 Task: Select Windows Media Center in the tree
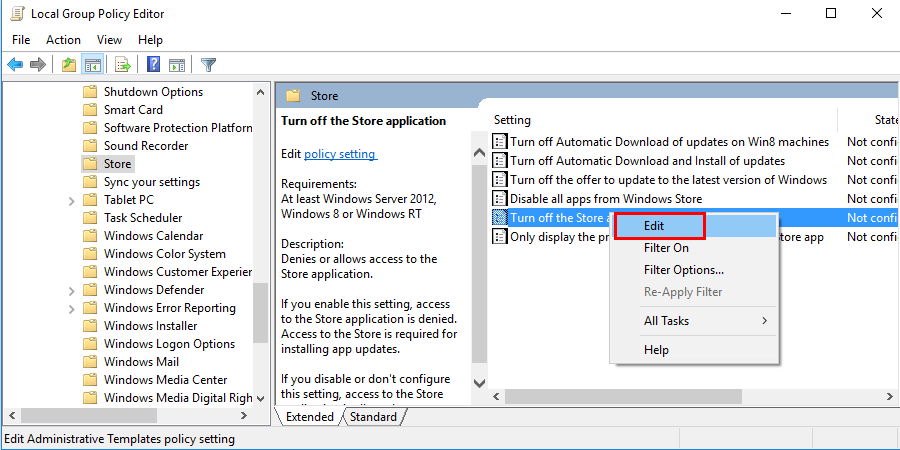click(165, 380)
